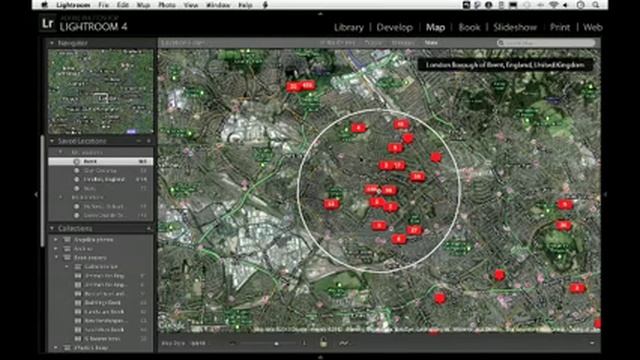
Task: Open Spotlight search in the menu bar
Action: [x=596, y=5]
